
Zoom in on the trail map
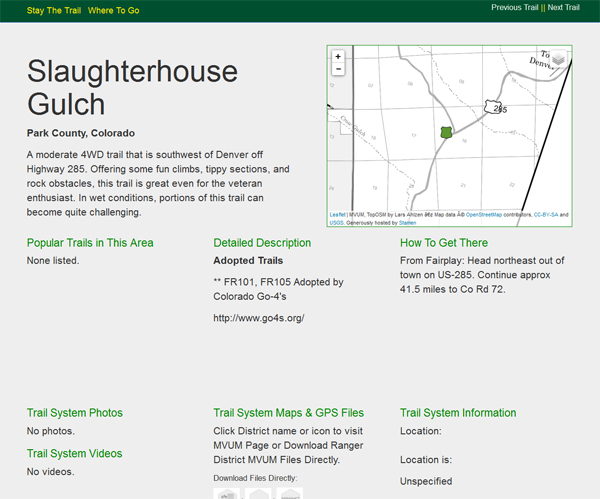[338, 57]
